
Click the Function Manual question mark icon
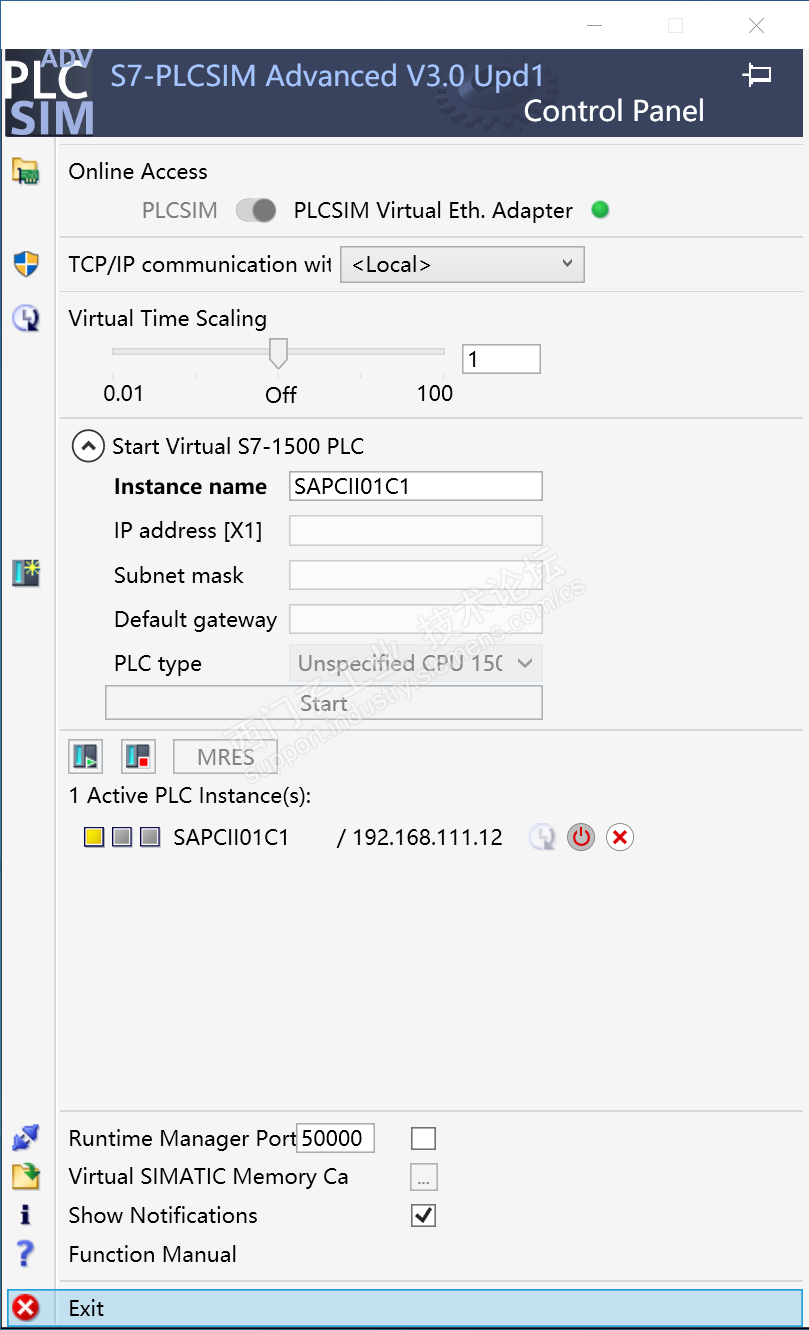coord(25,1254)
